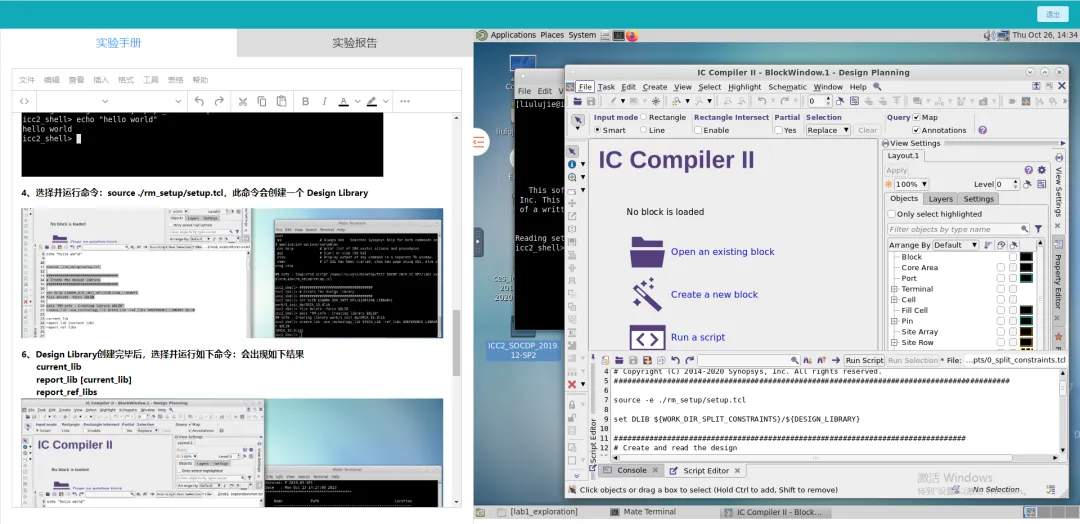Click the Block color swatch
The height and width of the screenshot is (524, 1080).
1026,257
